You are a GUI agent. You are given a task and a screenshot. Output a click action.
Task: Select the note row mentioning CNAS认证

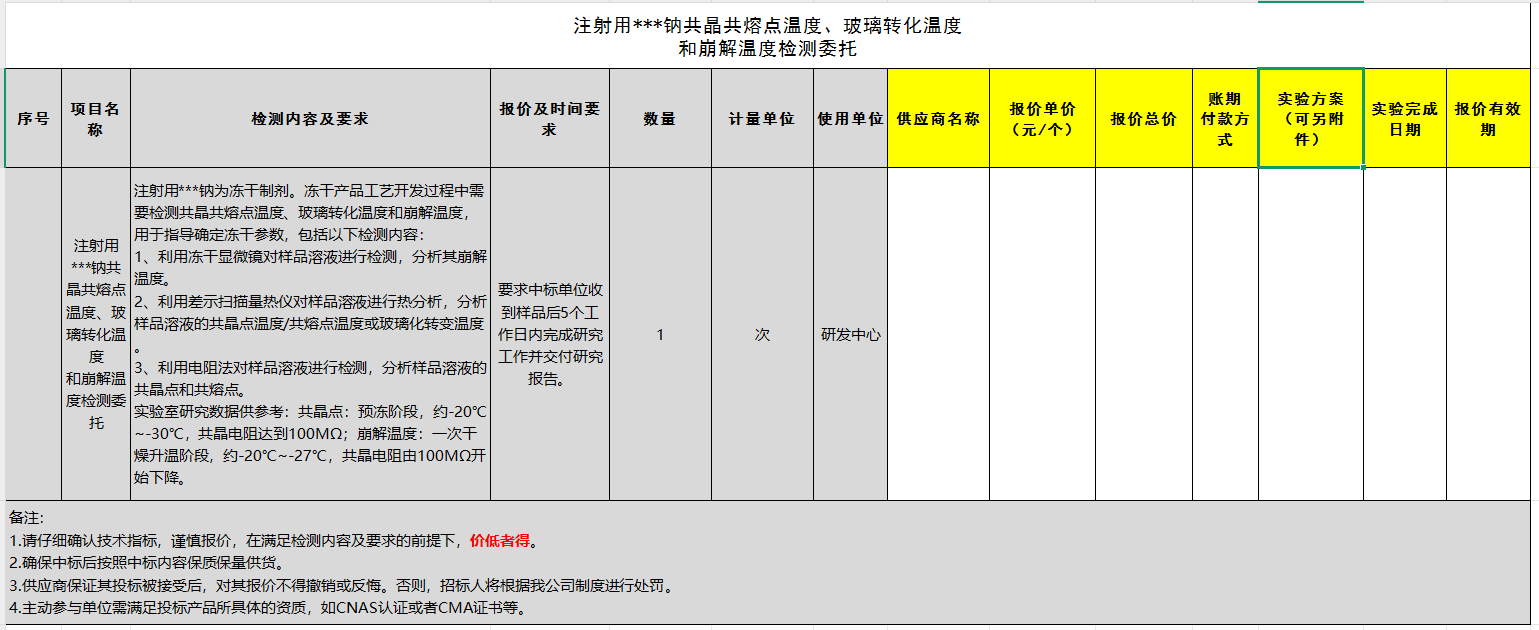click(x=267, y=608)
